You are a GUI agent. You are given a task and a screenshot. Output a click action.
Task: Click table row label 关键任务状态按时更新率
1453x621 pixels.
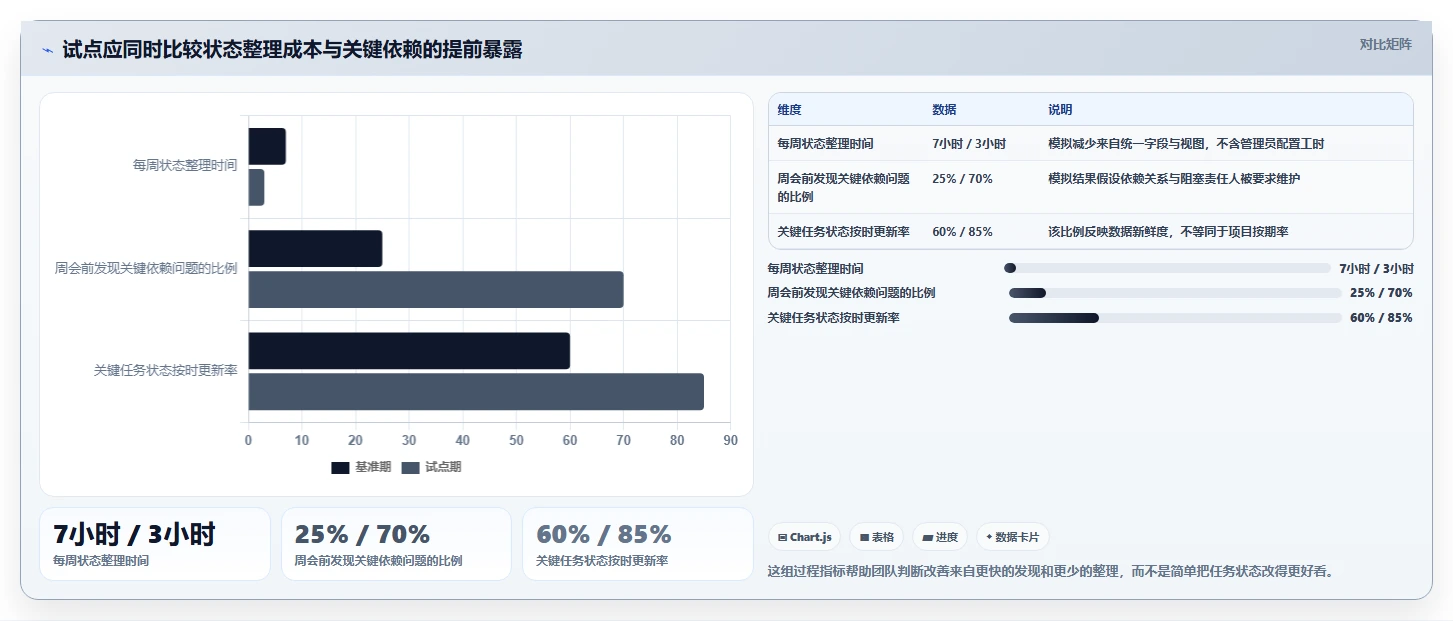(x=843, y=232)
